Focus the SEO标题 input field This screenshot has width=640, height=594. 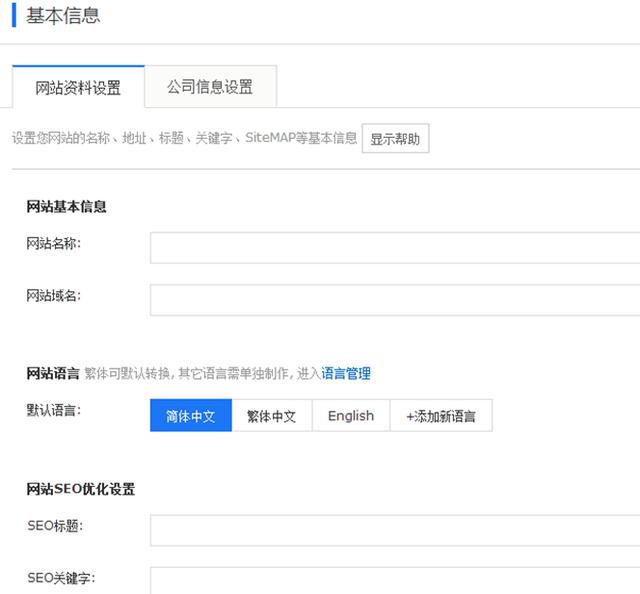pos(395,530)
